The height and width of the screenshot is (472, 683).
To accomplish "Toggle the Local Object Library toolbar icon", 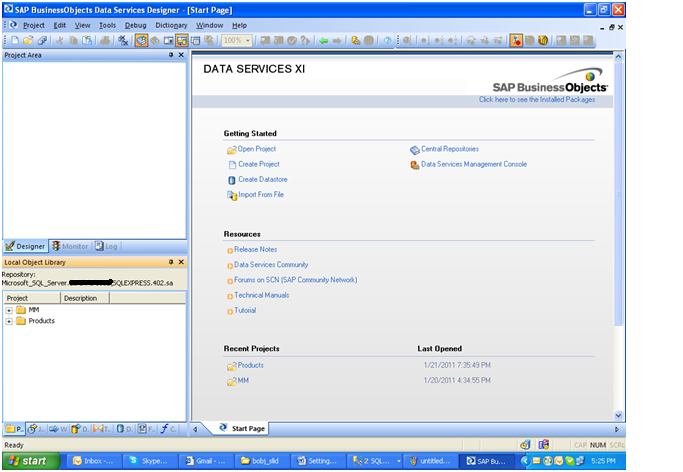I will pyautogui.click(x=141, y=40).
